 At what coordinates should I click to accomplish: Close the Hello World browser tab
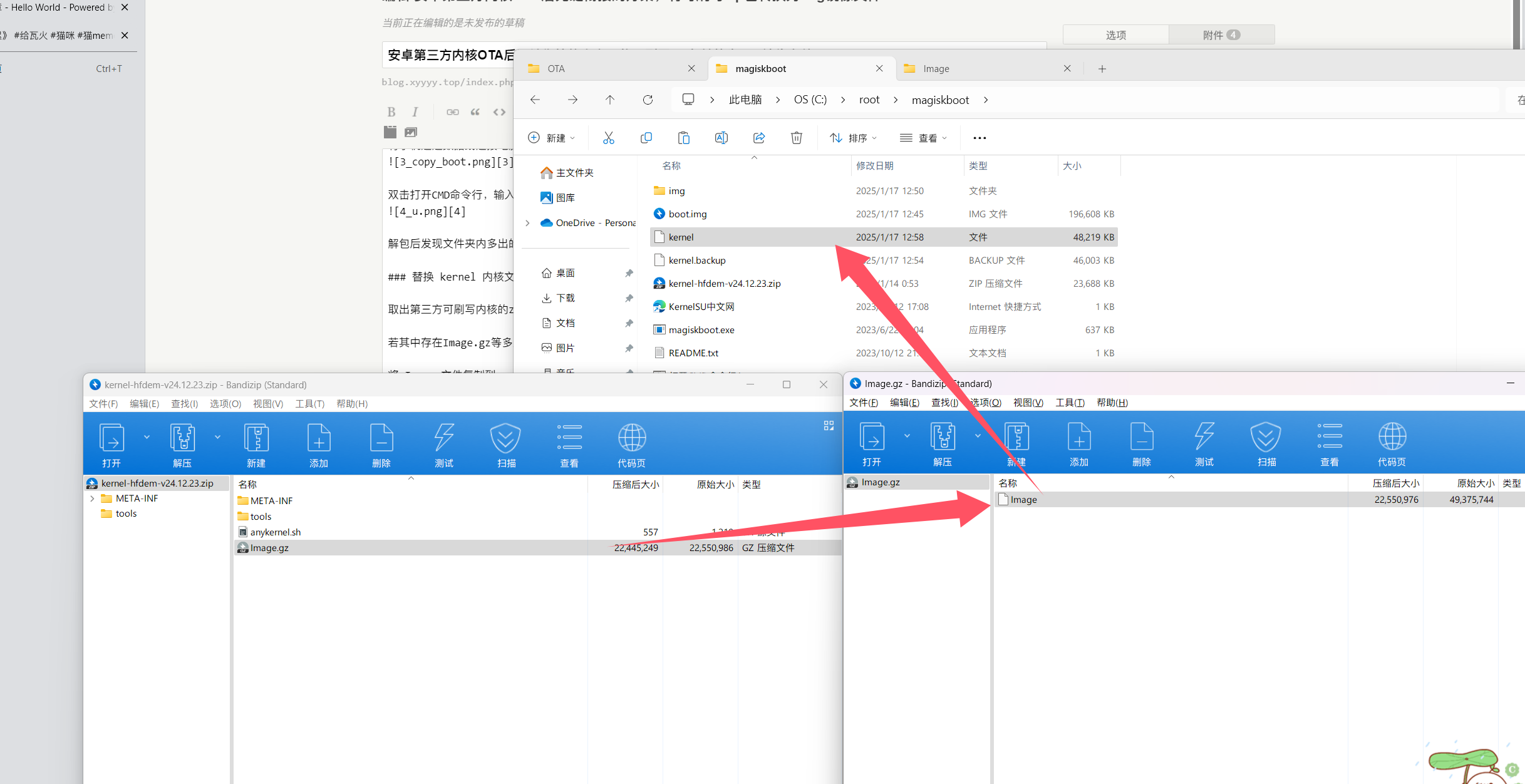pyautogui.click(x=125, y=8)
